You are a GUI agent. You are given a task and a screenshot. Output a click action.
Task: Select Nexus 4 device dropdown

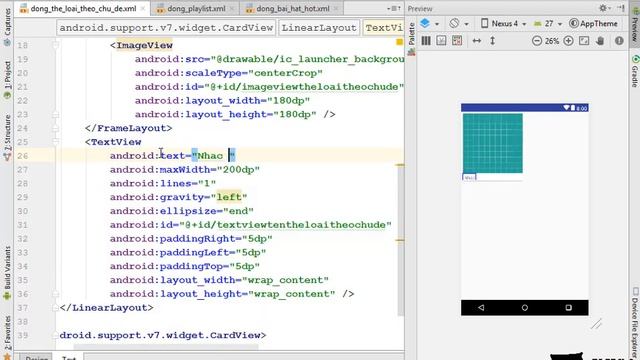pos(503,24)
